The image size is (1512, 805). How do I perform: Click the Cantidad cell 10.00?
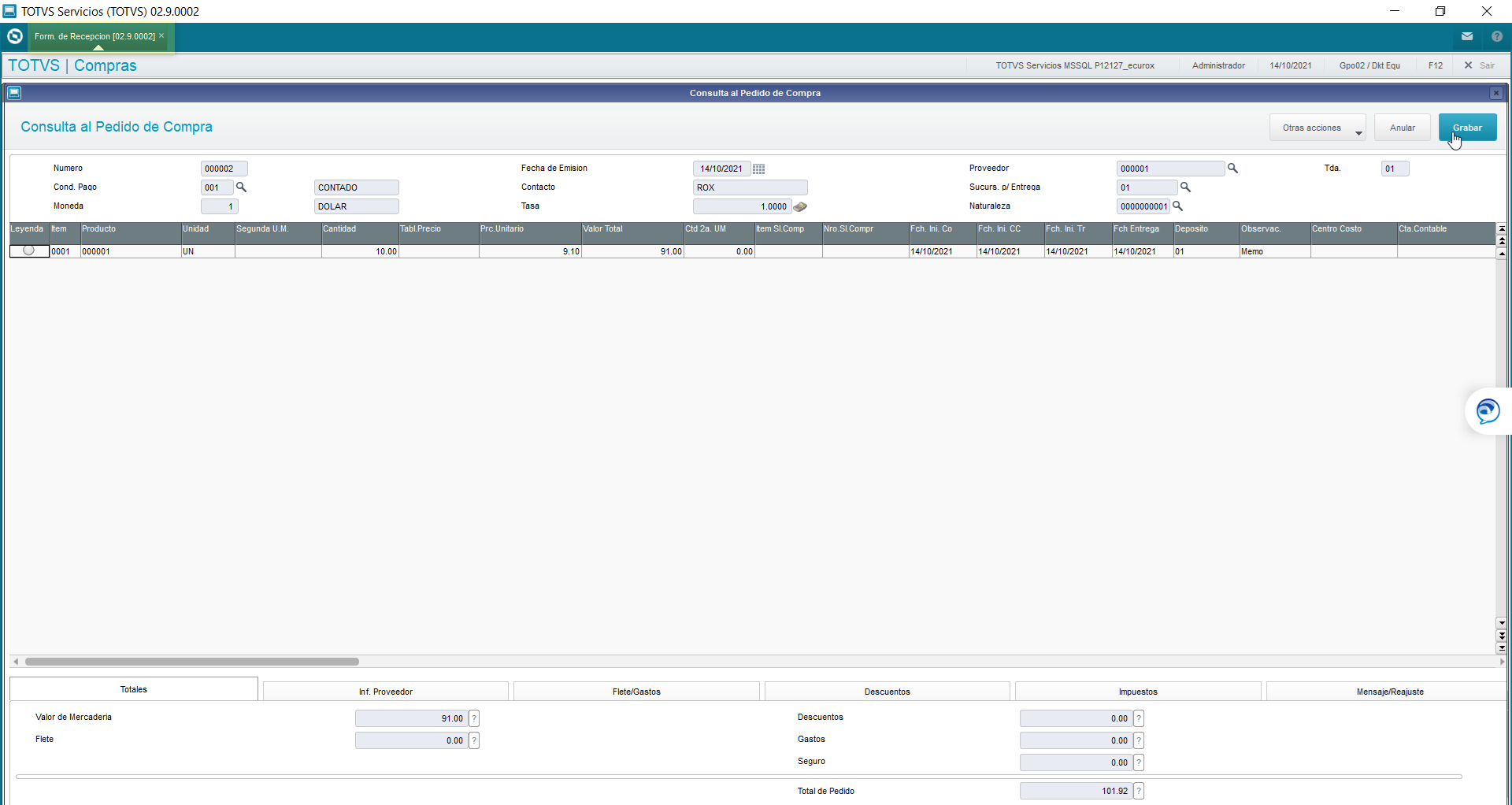[x=360, y=251]
